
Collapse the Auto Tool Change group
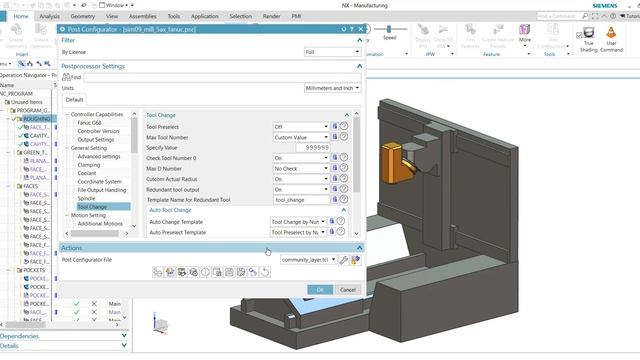[x=344, y=210]
